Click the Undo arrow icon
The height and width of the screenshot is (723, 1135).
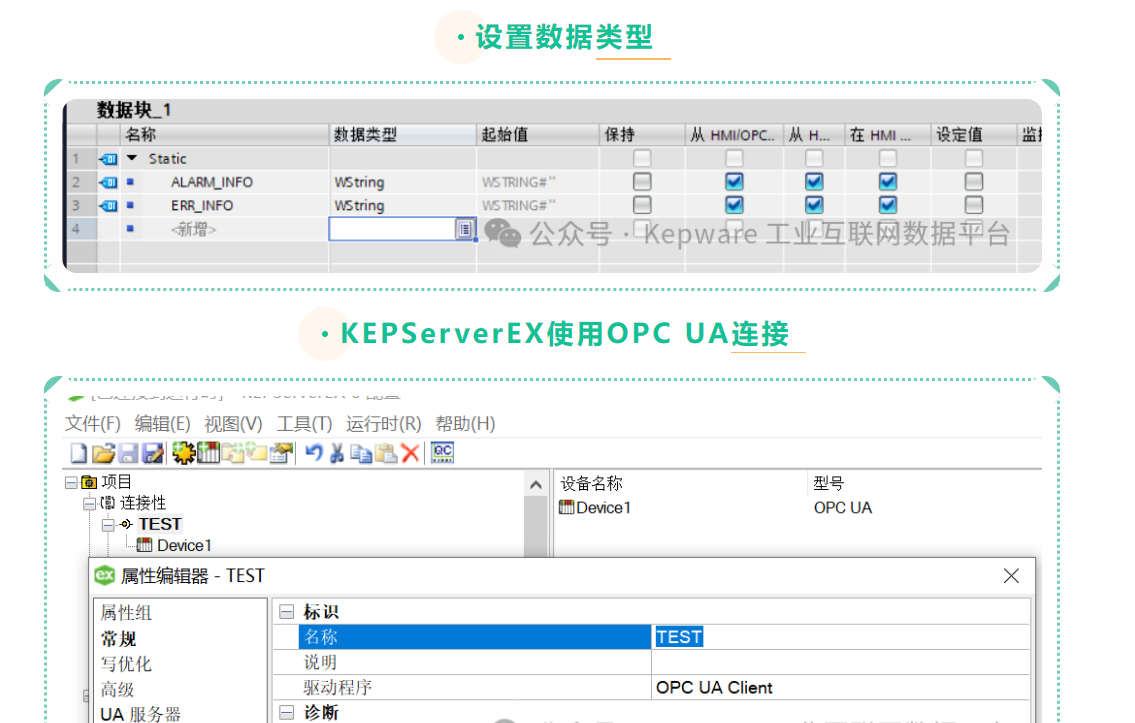pos(313,453)
